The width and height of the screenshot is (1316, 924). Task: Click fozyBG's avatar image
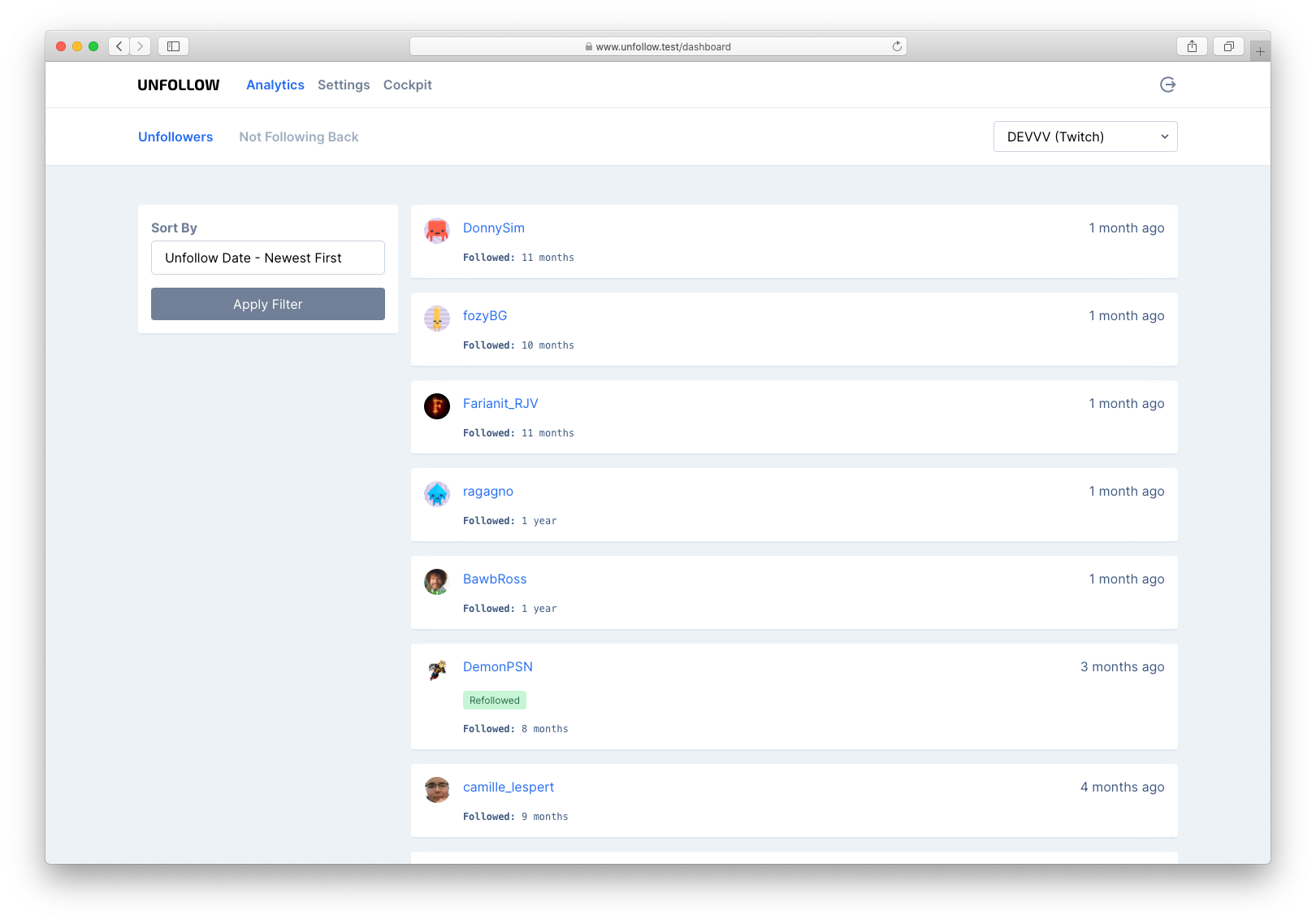[x=437, y=319]
